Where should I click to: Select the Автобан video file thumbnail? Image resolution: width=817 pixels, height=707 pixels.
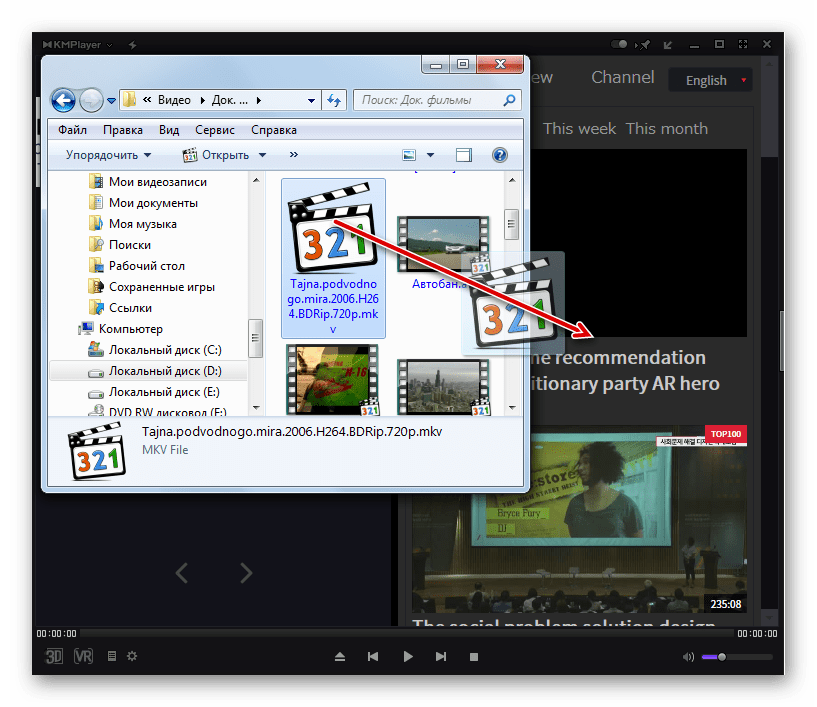[443, 245]
